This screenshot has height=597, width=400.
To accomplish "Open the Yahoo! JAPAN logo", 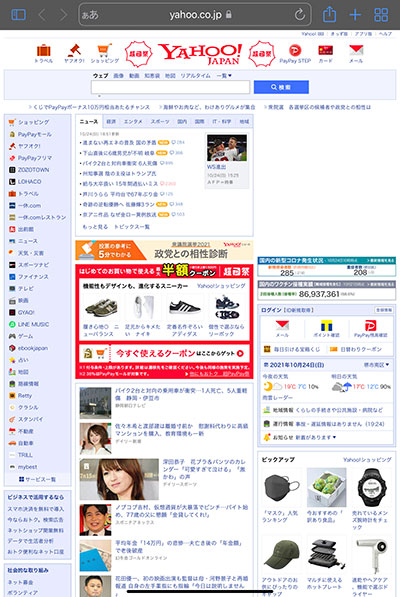I will click(x=200, y=53).
